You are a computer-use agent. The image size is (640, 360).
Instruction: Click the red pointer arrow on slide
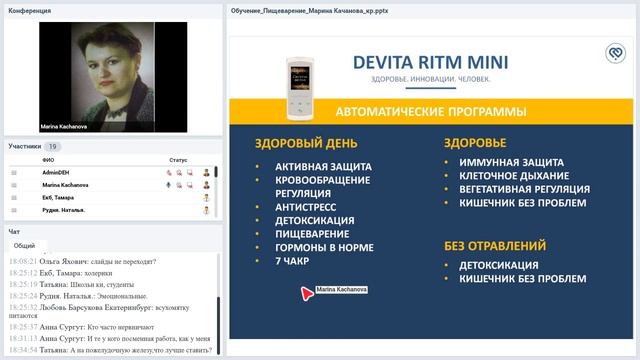click(x=307, y=293)
